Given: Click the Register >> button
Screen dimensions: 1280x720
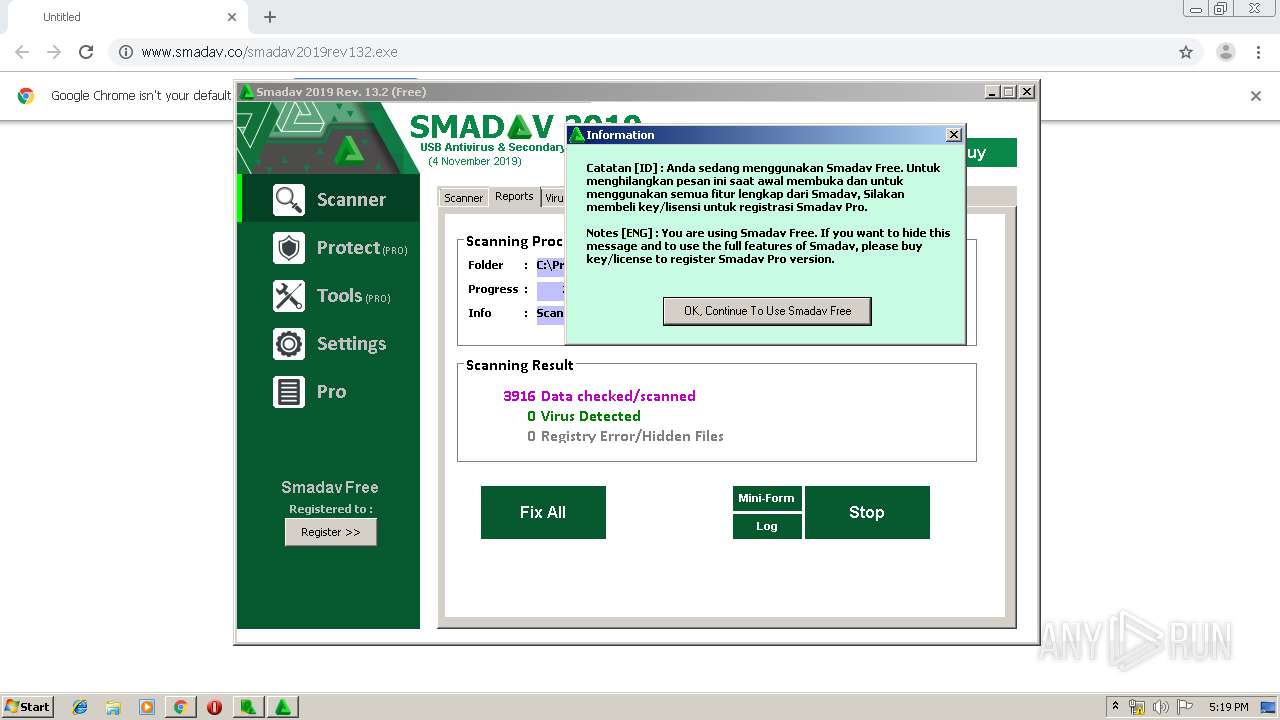Looking at the screenshot, I should point(331,532).
